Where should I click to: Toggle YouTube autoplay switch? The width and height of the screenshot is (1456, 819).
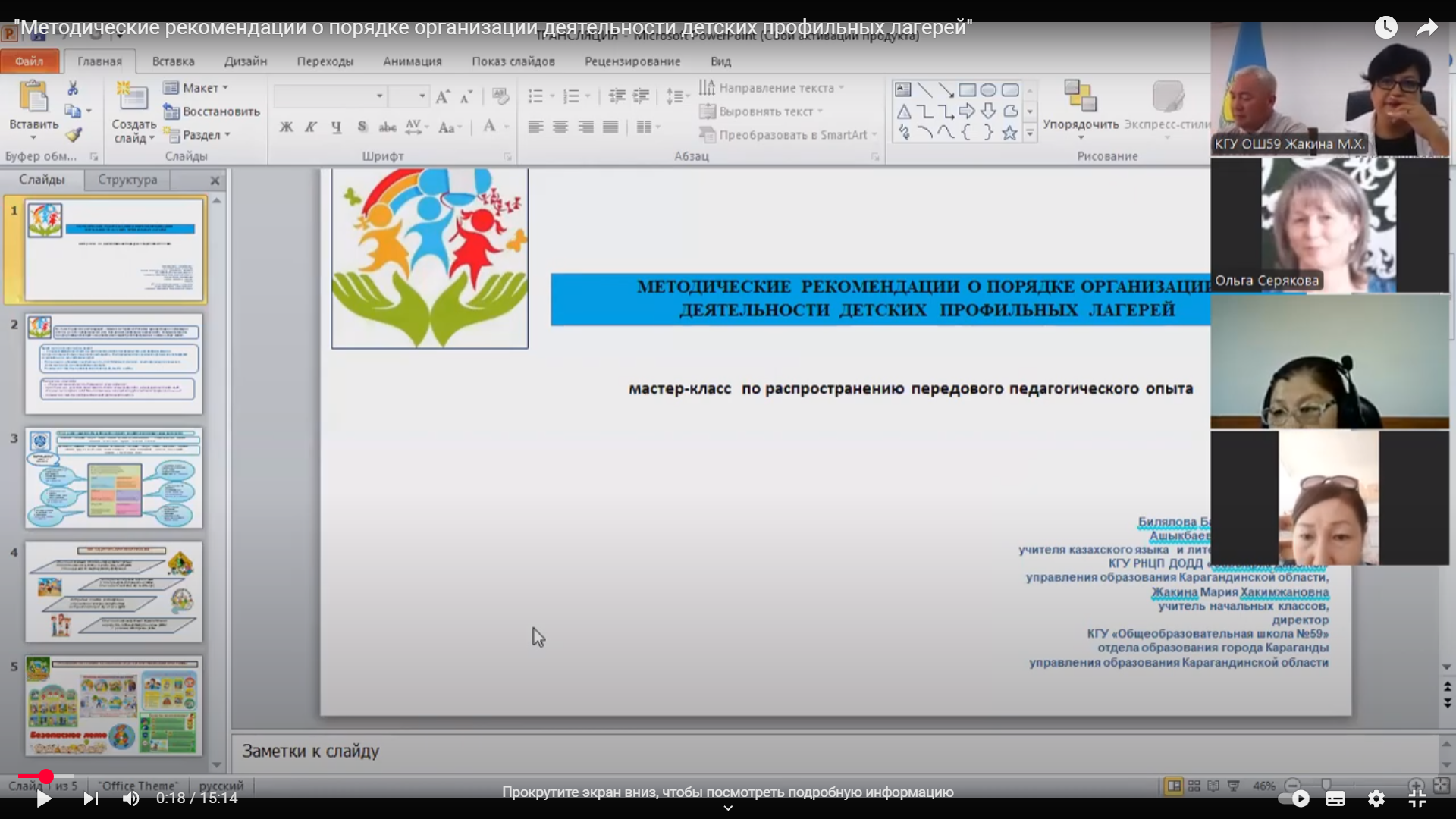[1294, 799]
